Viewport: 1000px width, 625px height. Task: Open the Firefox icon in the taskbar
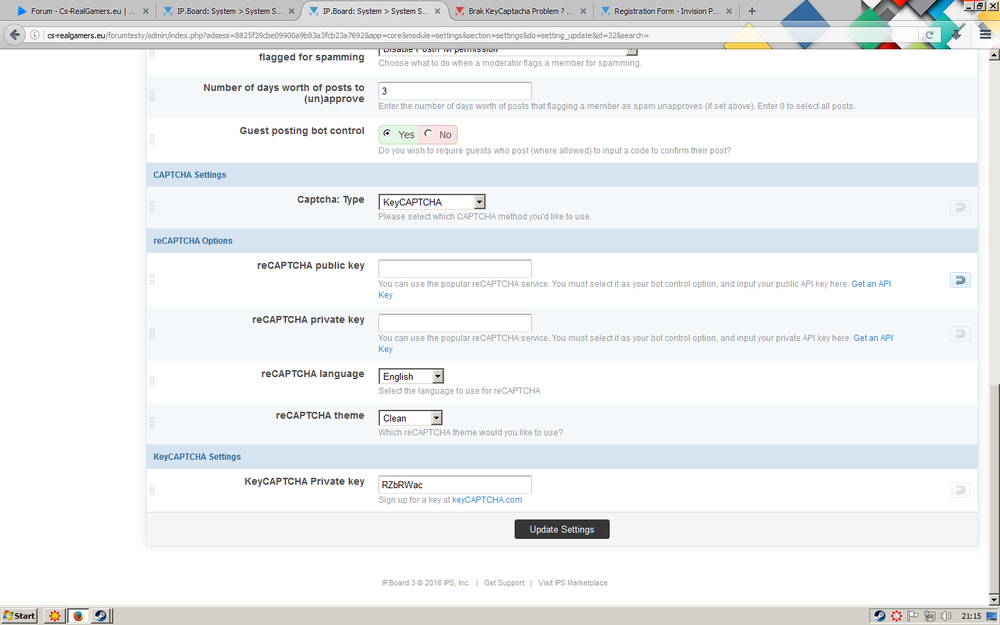(x=78, y=615)
